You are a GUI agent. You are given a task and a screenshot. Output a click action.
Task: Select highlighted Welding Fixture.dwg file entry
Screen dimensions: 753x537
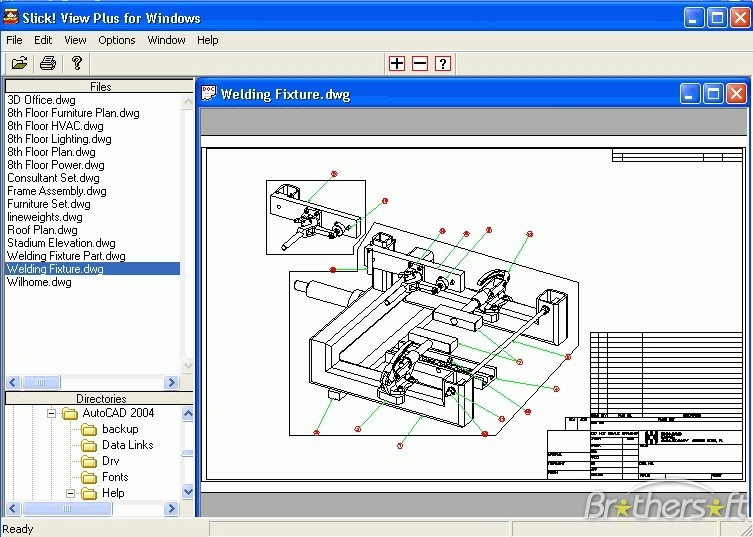93,268
